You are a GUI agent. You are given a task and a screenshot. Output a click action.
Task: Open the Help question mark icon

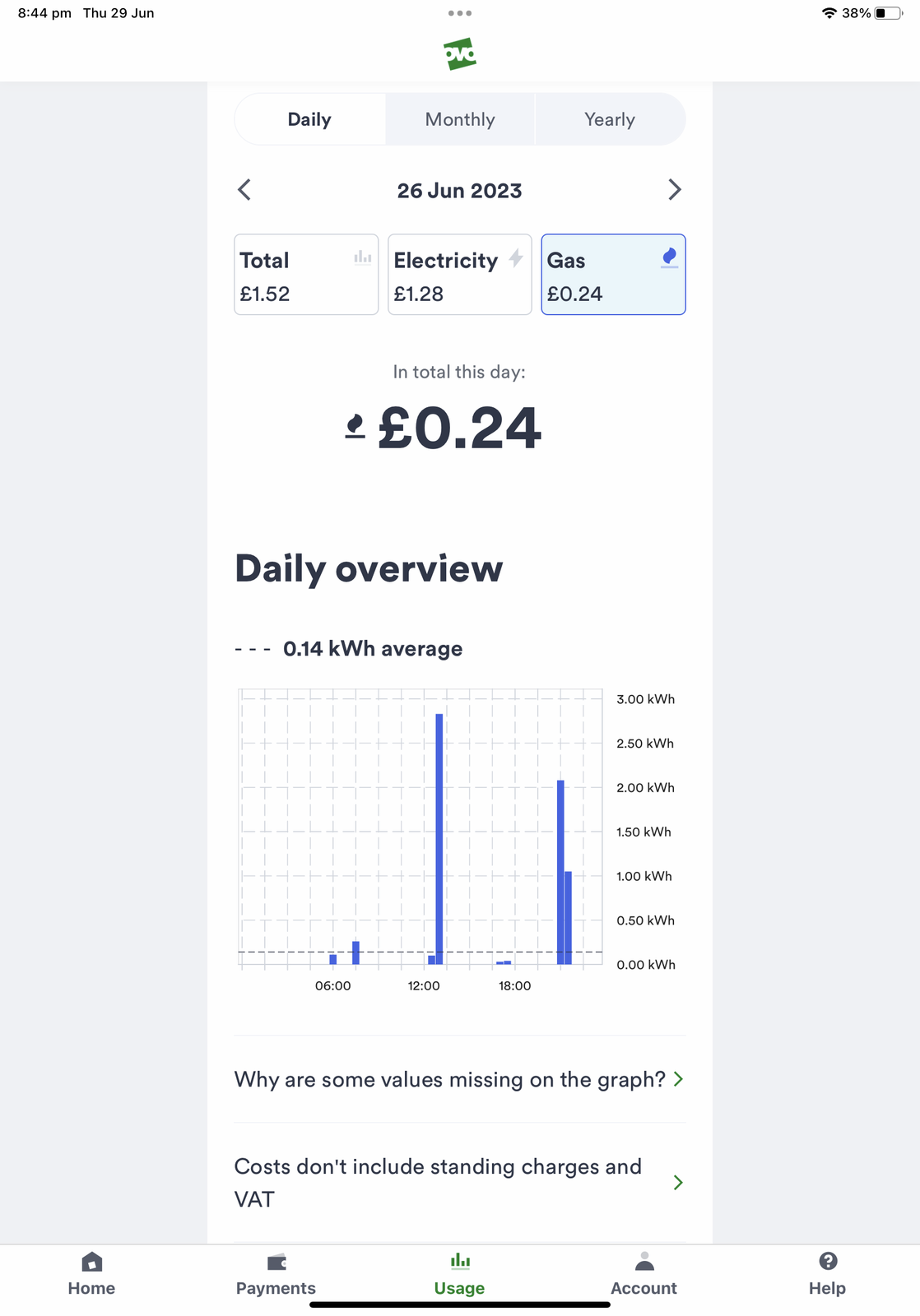(828, 1262)
